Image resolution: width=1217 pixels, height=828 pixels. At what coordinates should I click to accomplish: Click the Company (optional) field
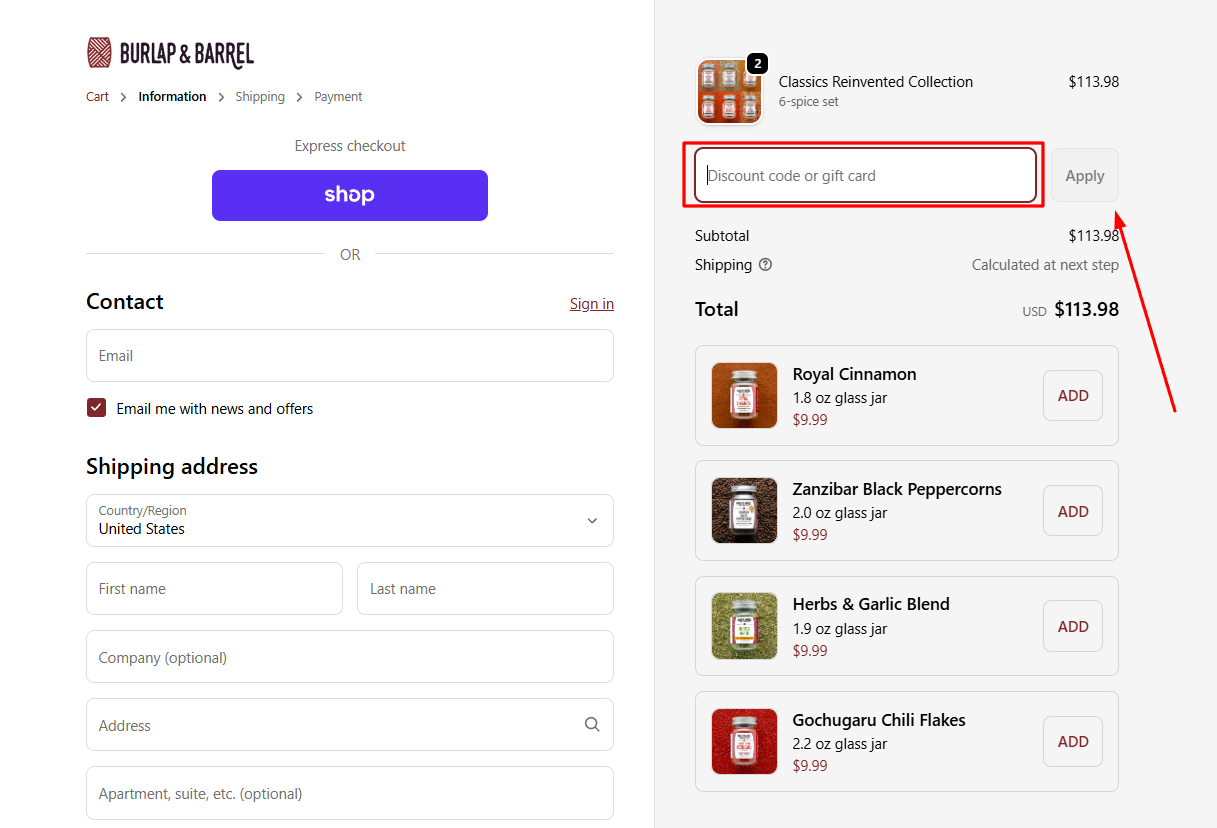350,656
